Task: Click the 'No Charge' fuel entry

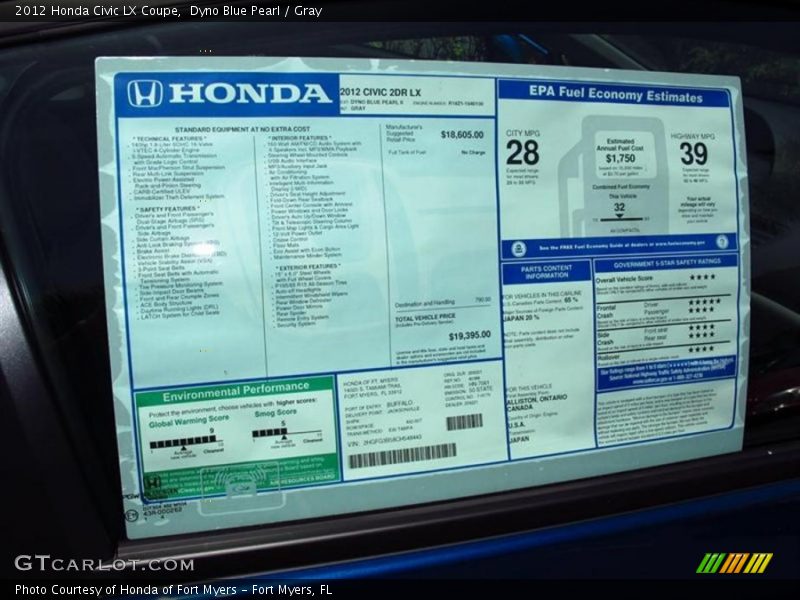Action: click(473, 152)
